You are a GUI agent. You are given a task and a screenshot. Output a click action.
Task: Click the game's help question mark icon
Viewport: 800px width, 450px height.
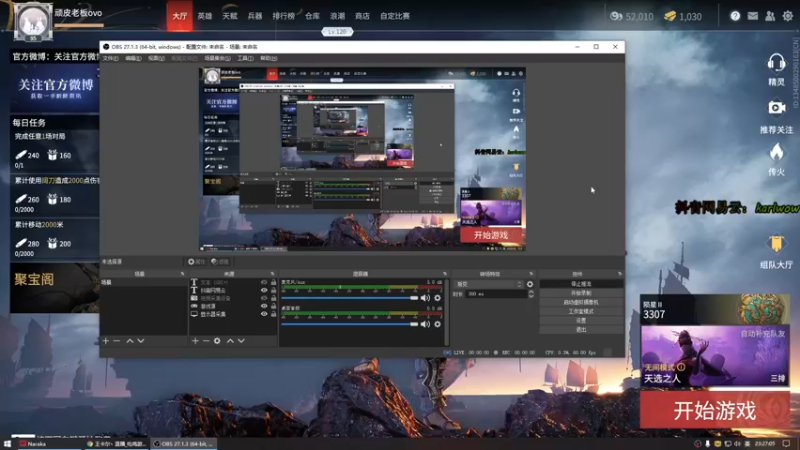coord(735,16)
